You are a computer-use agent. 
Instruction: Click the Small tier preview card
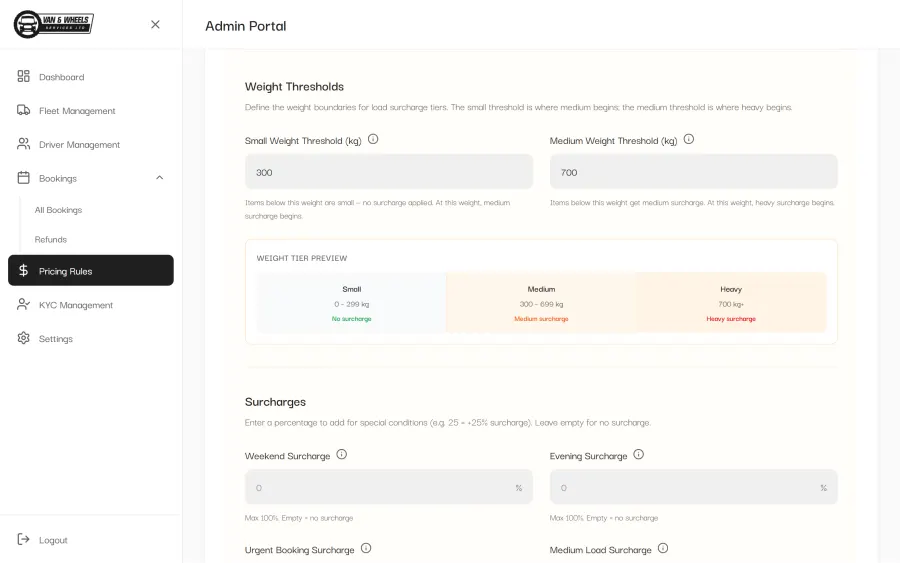[351, 303]
